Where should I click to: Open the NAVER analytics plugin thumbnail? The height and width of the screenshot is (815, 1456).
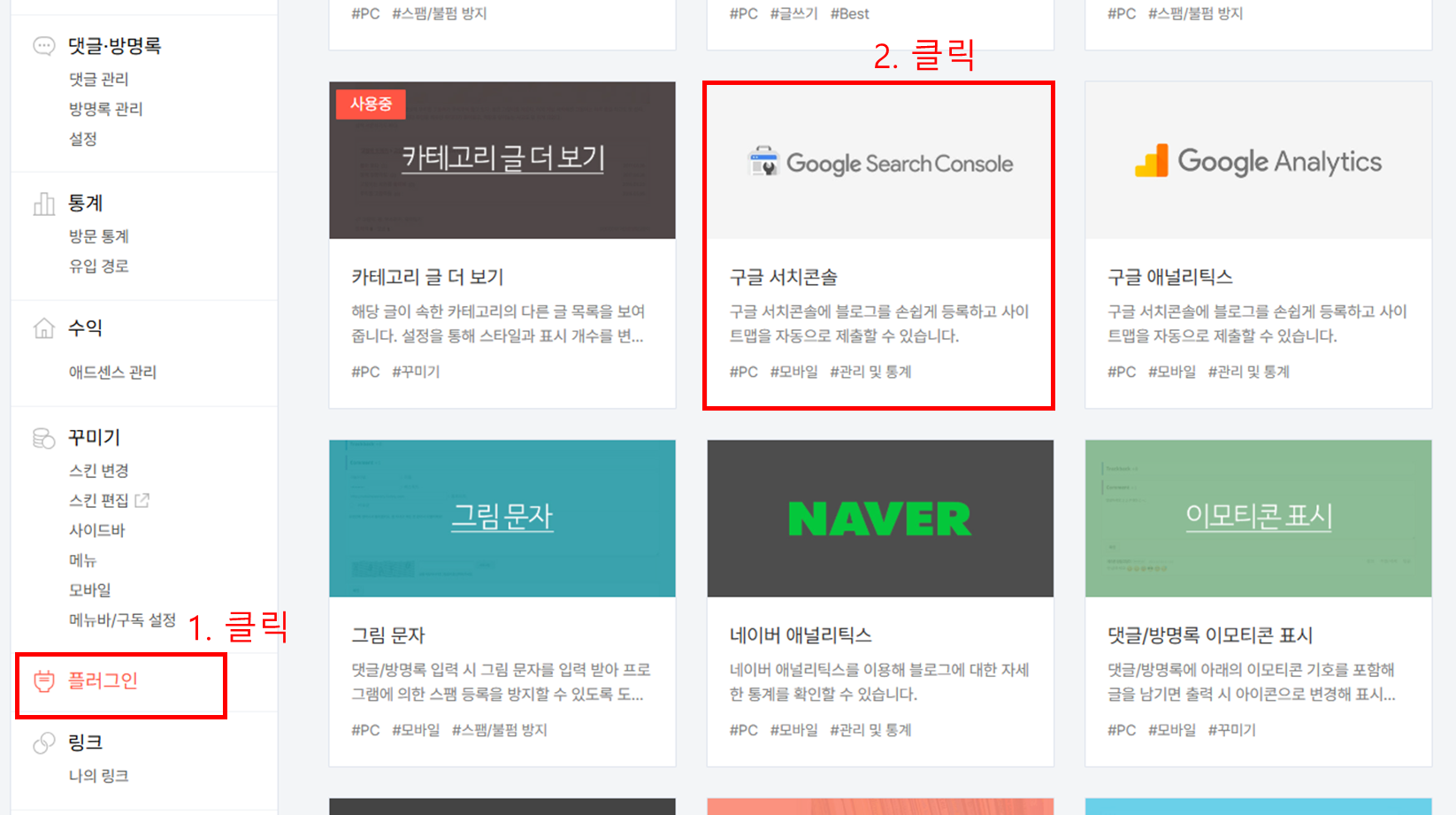880,519
